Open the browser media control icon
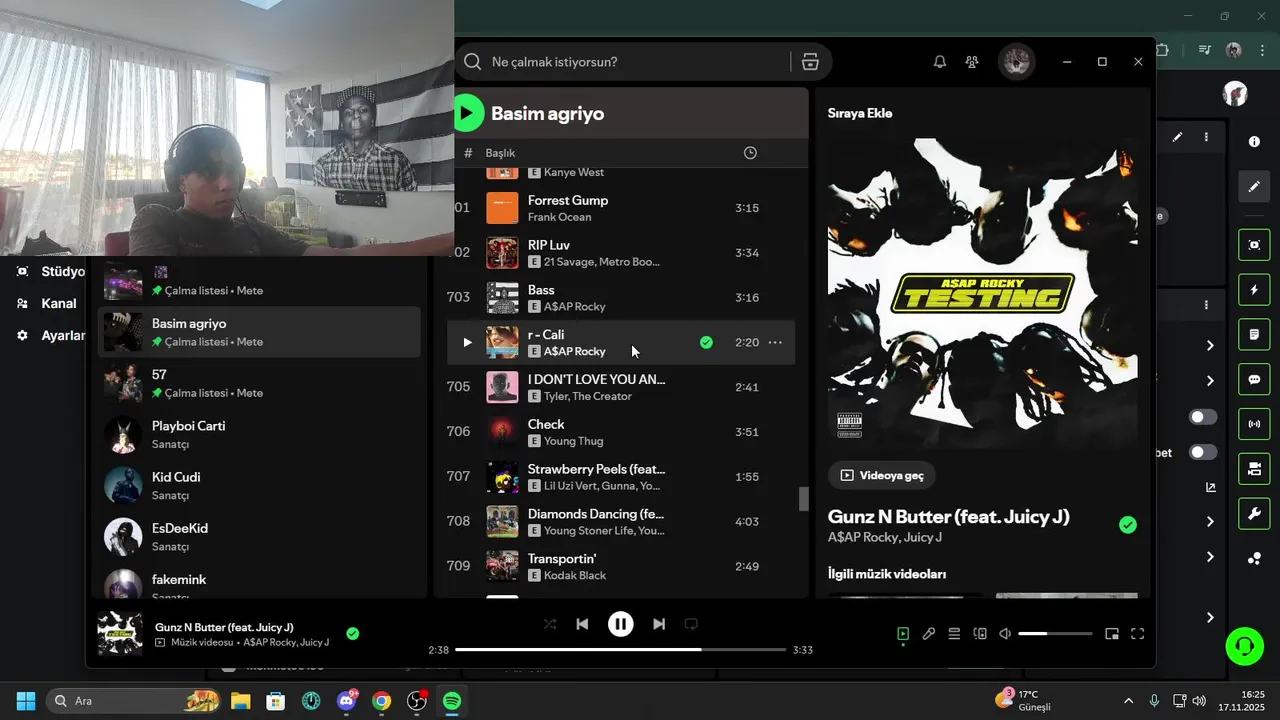This screenshot has width=1280, height=720. click(x=1205, y=50)
